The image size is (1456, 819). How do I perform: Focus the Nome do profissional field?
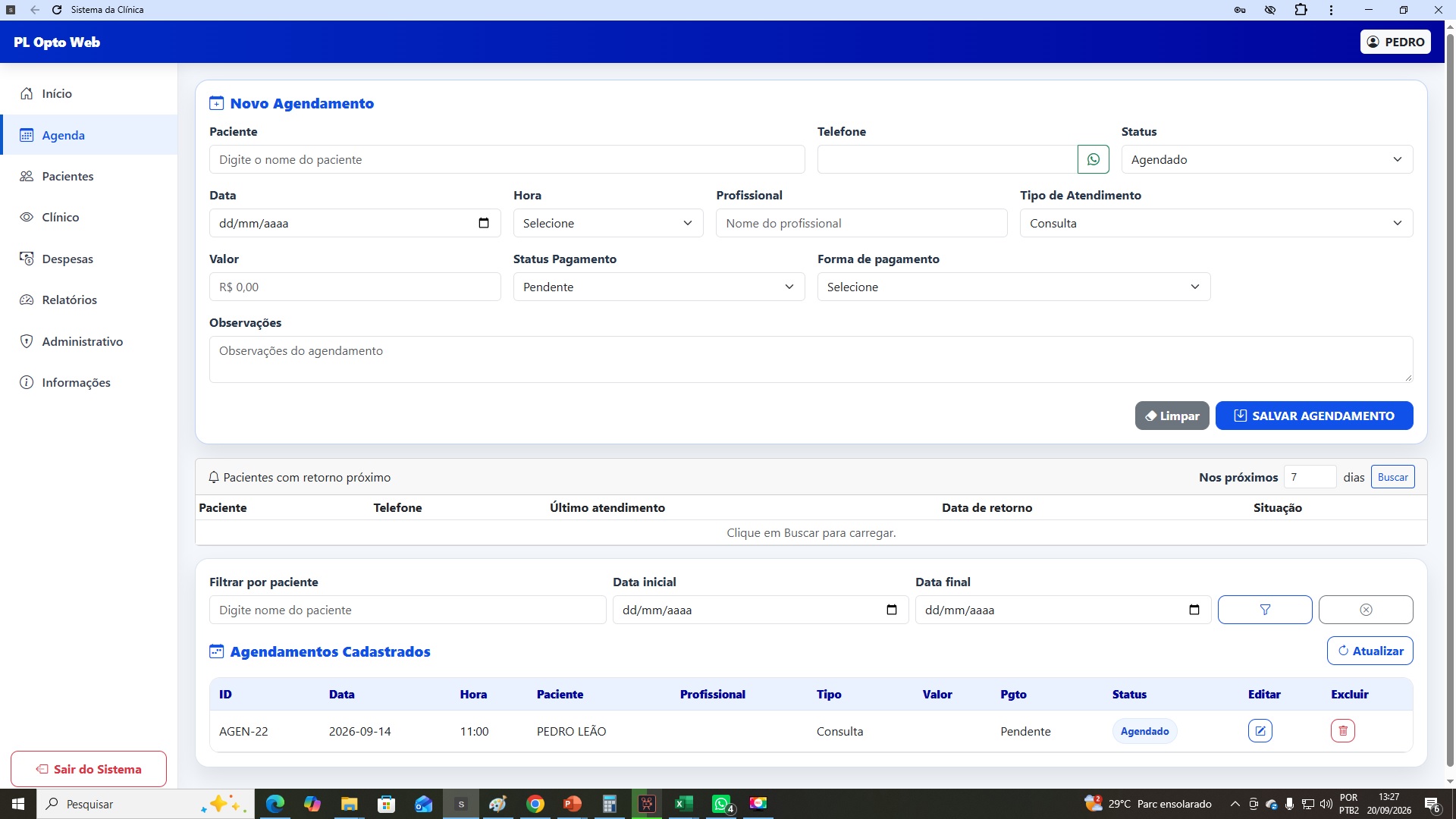tap(861, 223)
